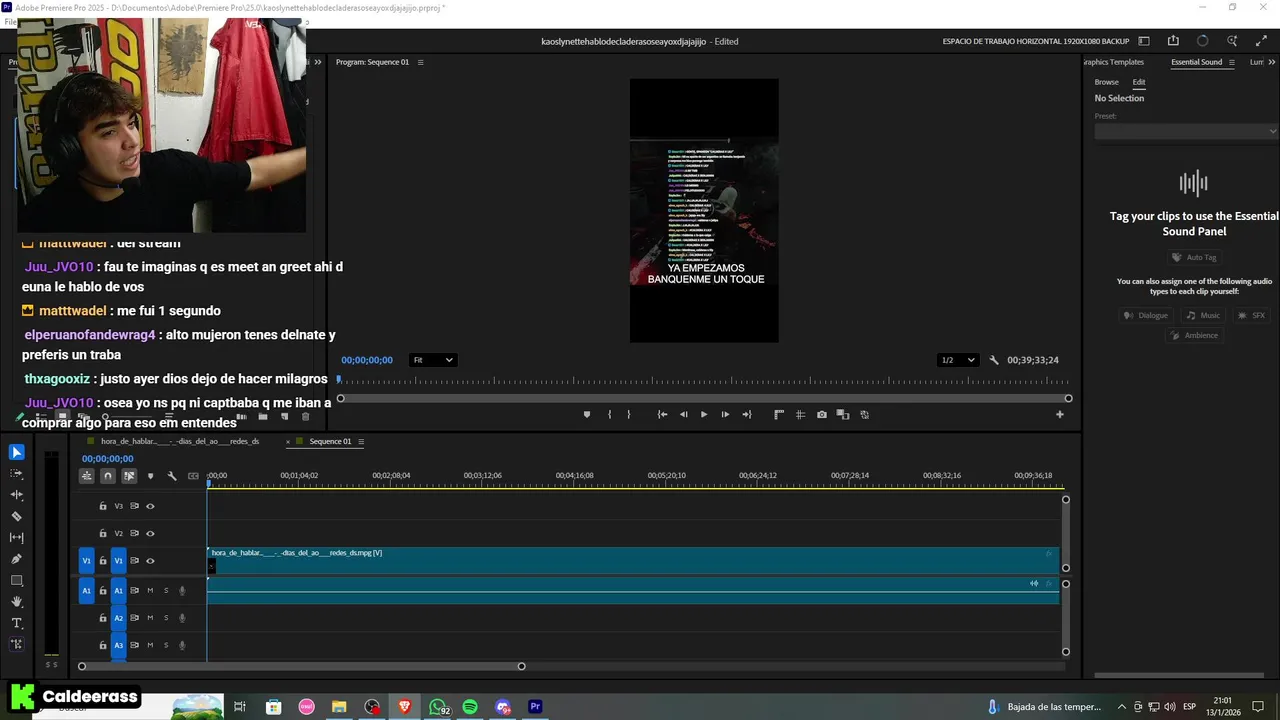Open playback resolution 1/2 dropdown

click(x=957, y=360)
